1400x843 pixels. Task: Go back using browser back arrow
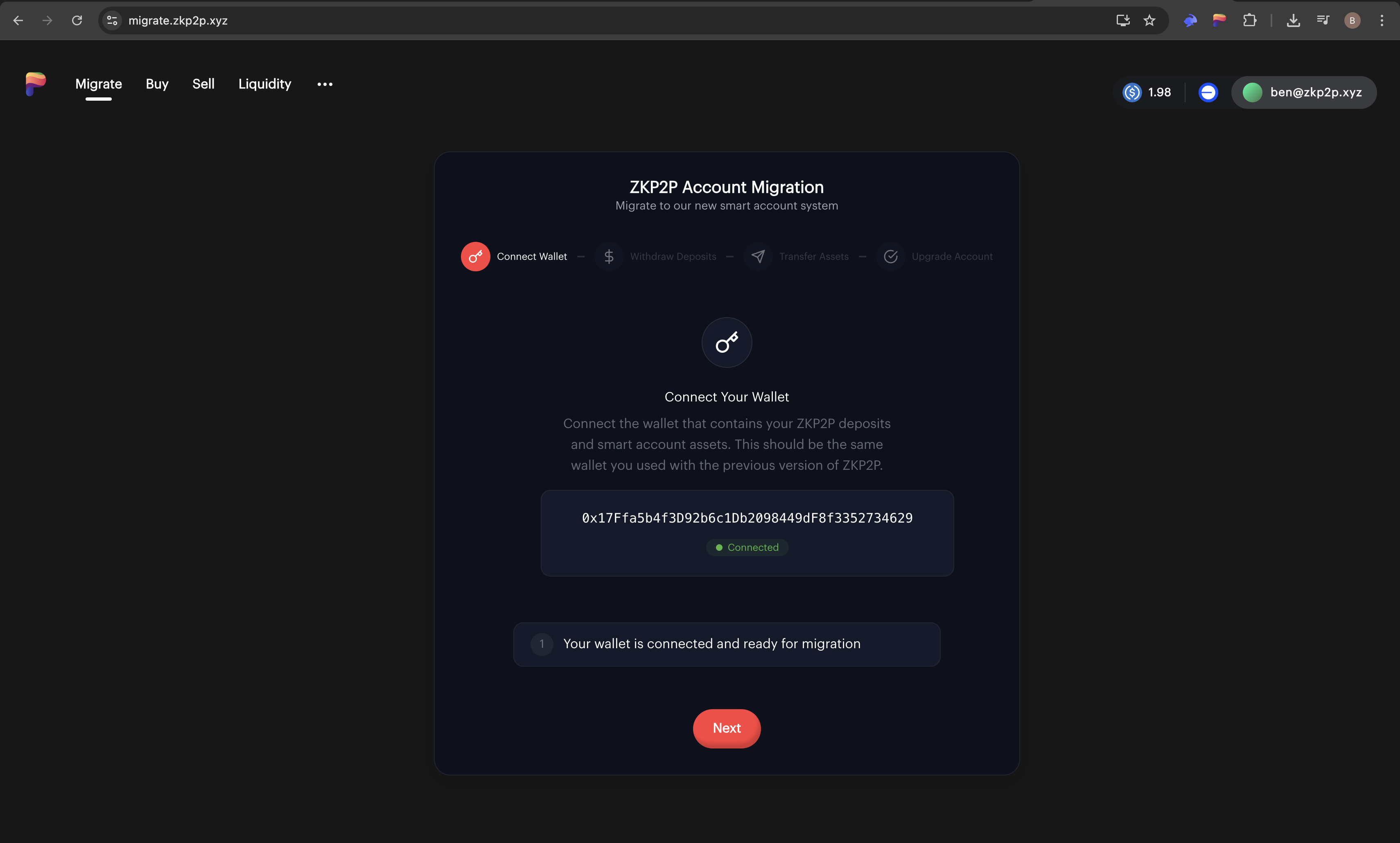[18, 20]
